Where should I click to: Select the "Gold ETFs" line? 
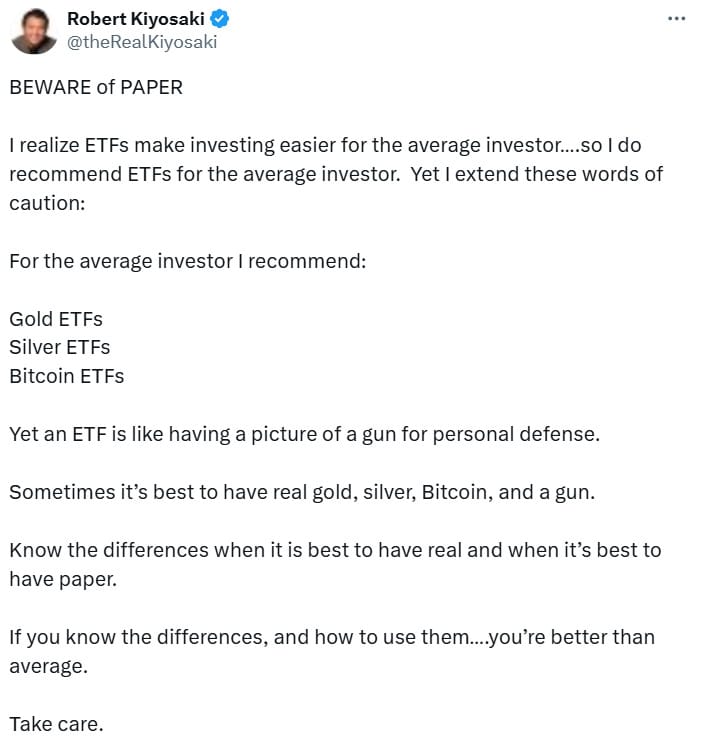pyautogui.click(x=56, y=319)
